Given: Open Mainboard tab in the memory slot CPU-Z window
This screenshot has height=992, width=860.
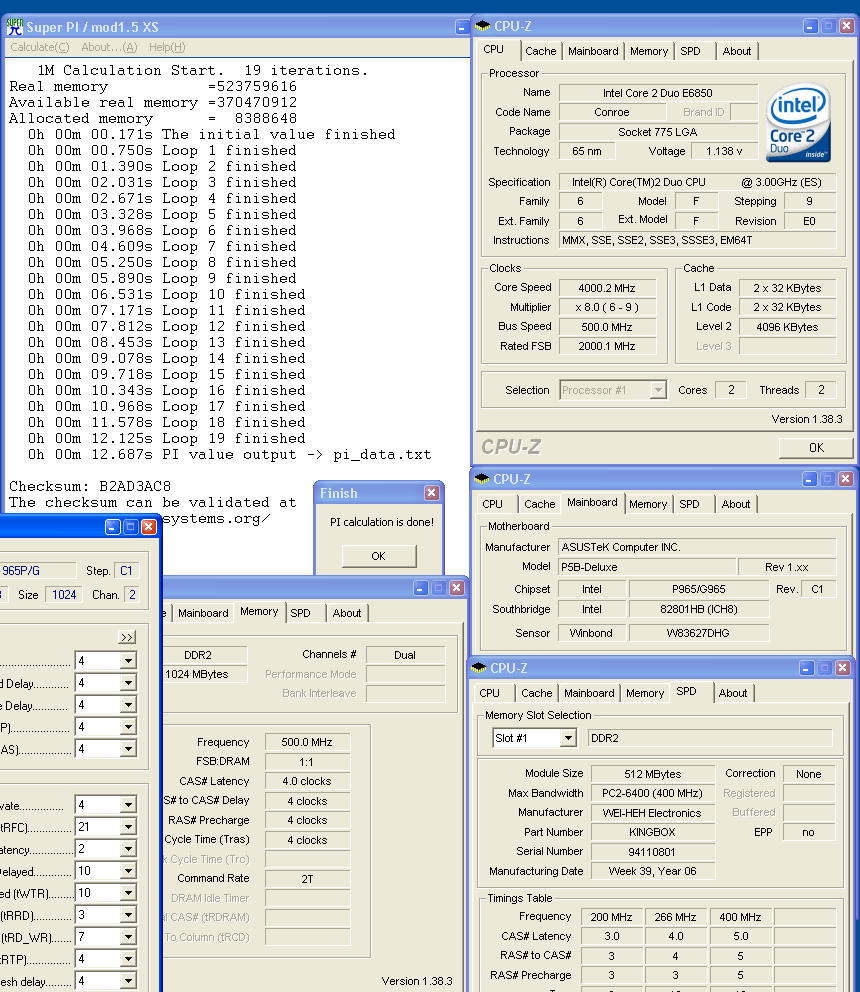Looking at the screenshot, I should 589,693.
